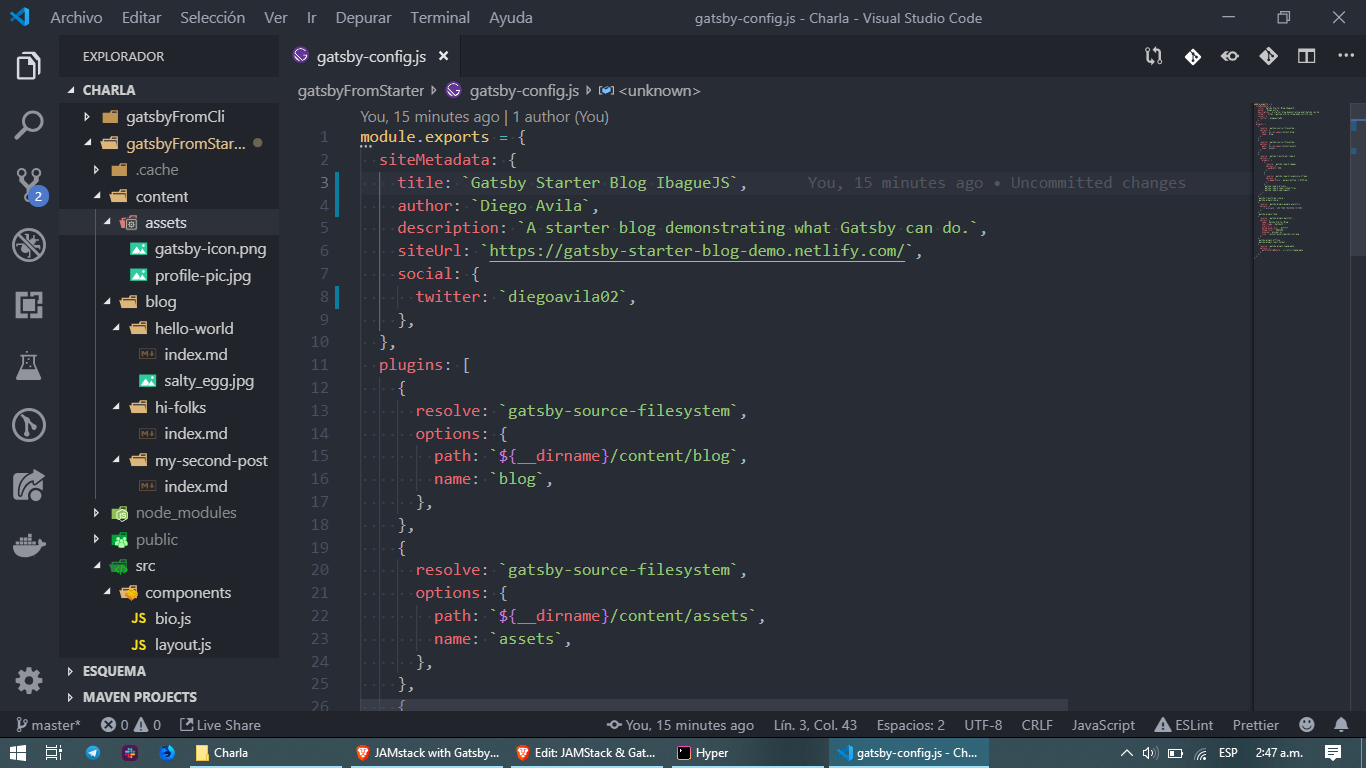Screen dimensions: 1366x768
Task: Start Live Share from status bar
Action: point(220,725)
